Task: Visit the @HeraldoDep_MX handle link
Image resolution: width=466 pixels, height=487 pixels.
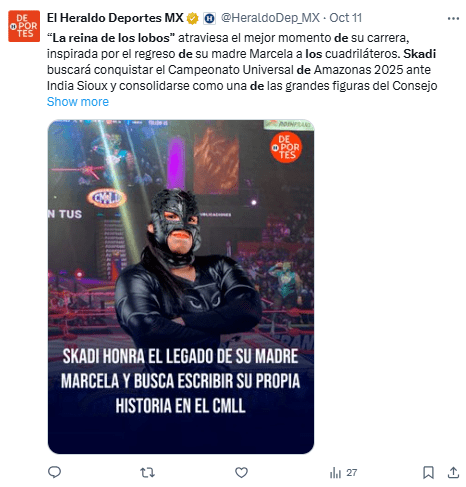Action: click(x=270, y=18)
